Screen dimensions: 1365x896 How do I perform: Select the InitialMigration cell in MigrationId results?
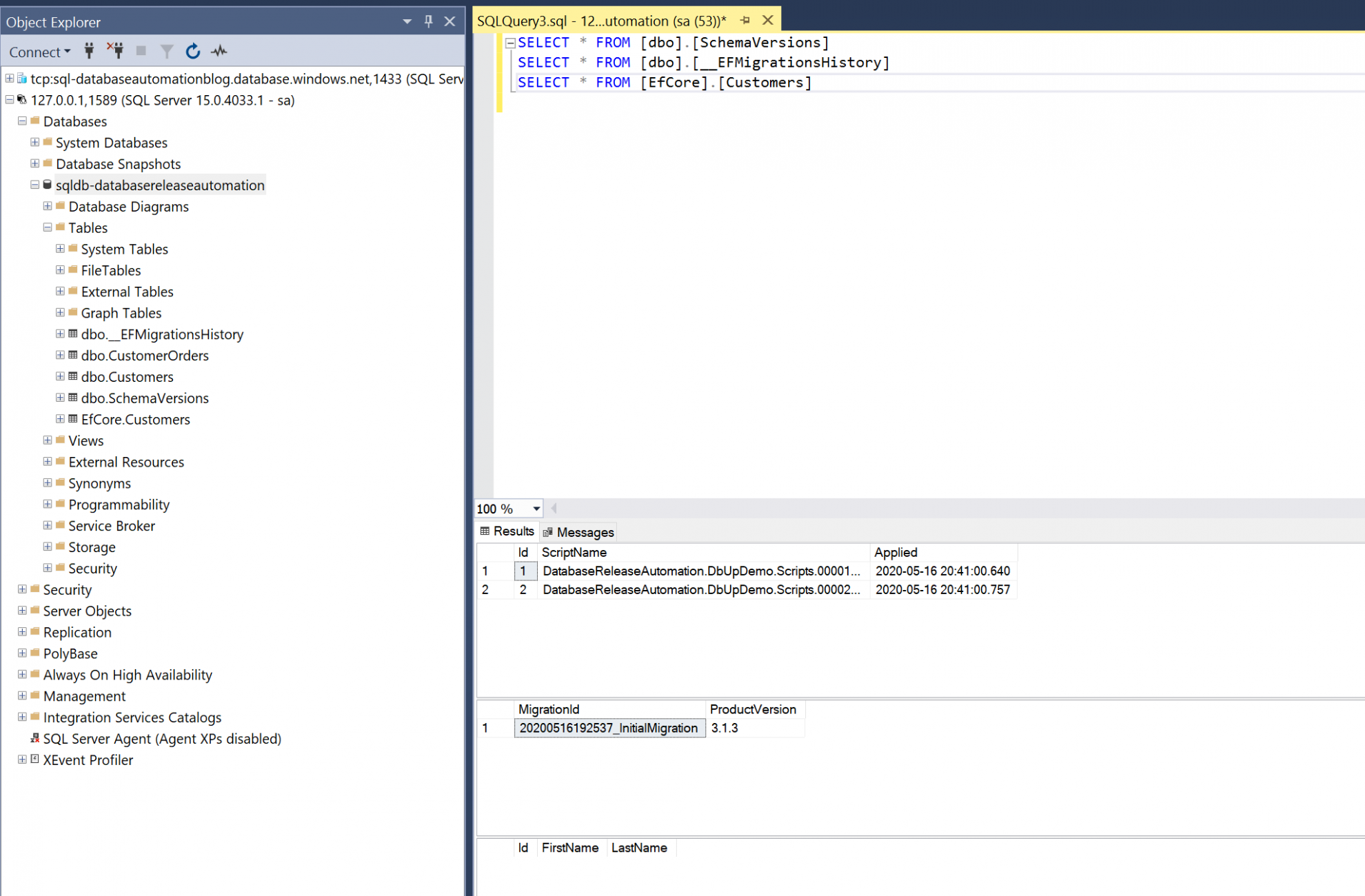pos(609,728)
